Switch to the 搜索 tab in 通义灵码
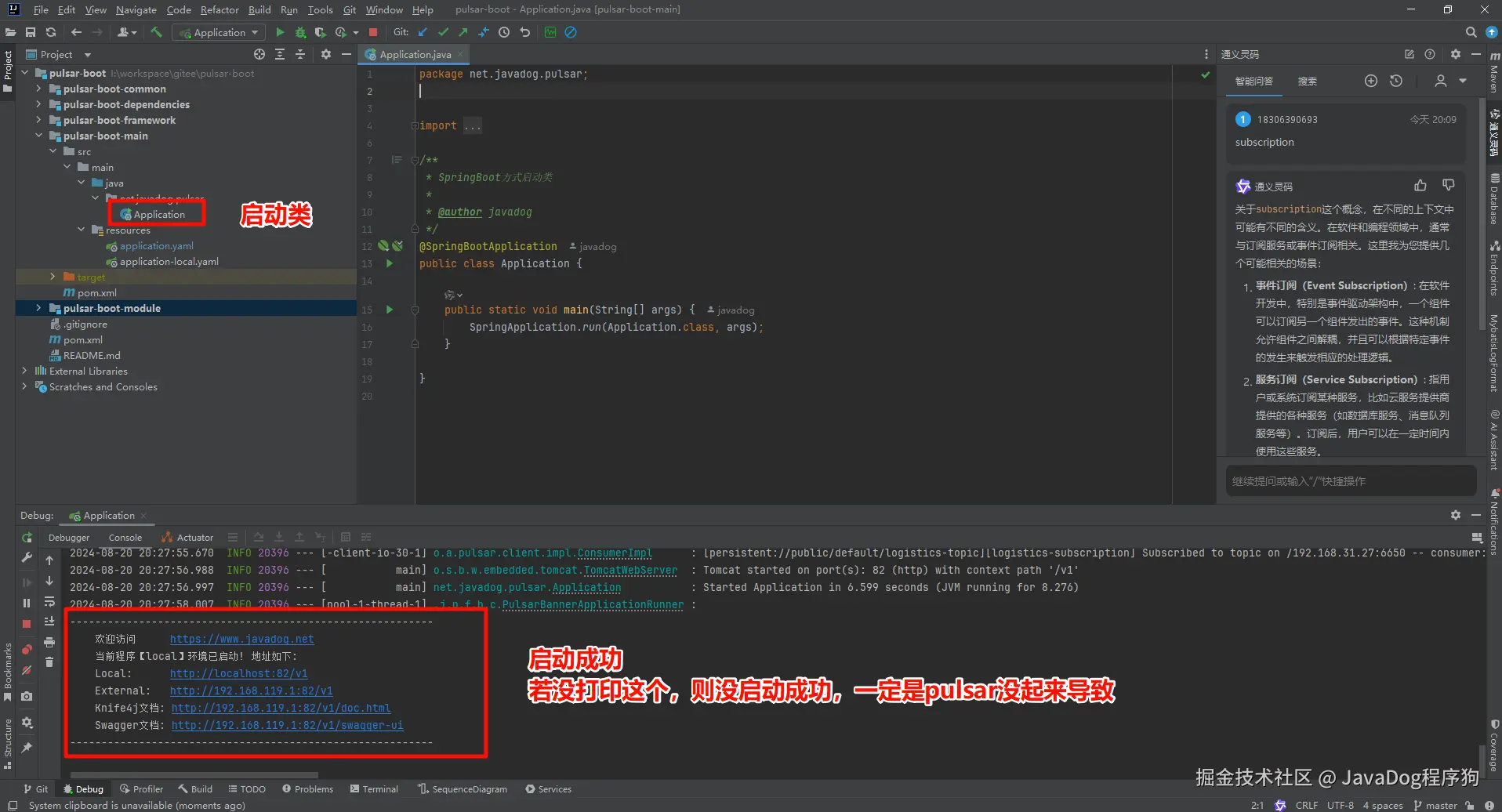 [x=1307, y=82]
